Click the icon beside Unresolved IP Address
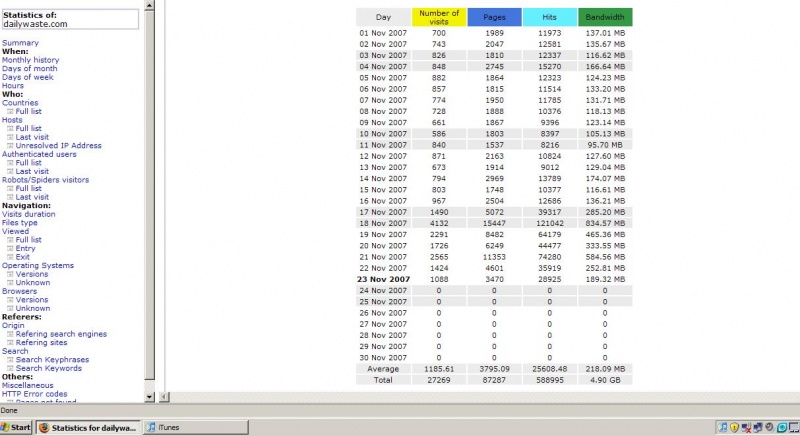The width and height of the screenshot is (800, 436). (11, 146)
